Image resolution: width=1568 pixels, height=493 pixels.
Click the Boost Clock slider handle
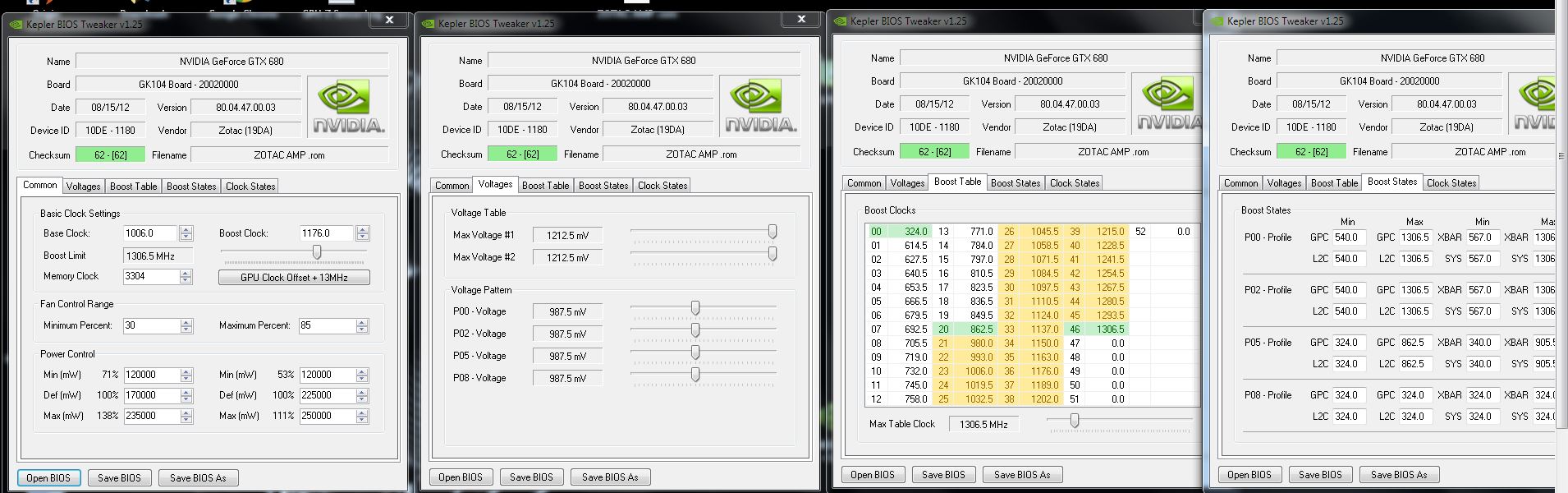(317, 252)
